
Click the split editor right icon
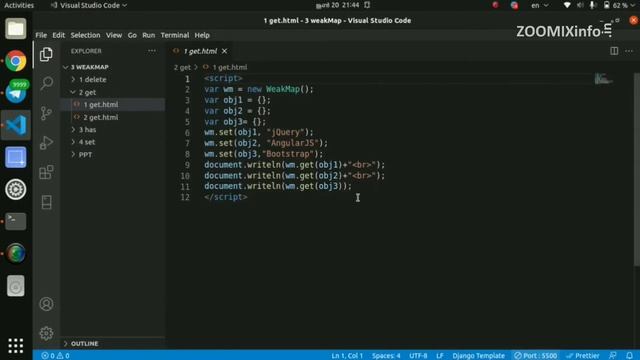[x=614, y=51]
